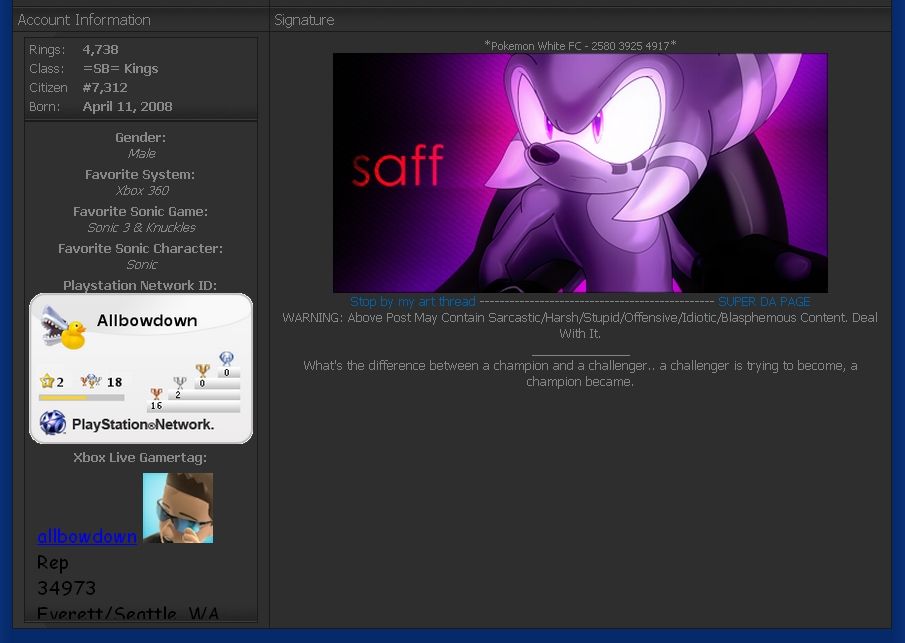Click the Signature panel header

[304, 20]
